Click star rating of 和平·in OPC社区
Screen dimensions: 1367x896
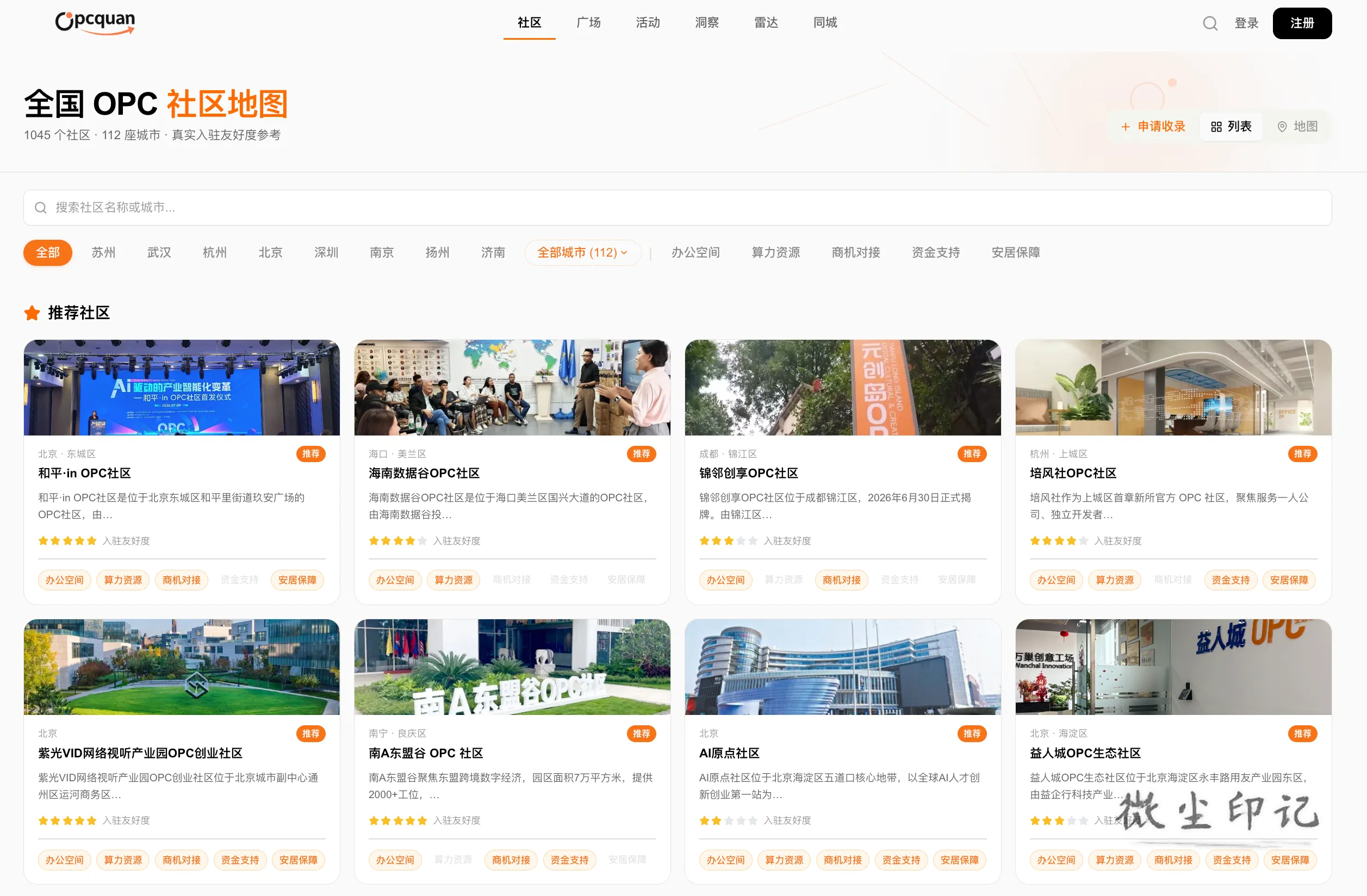coord(67,540)
